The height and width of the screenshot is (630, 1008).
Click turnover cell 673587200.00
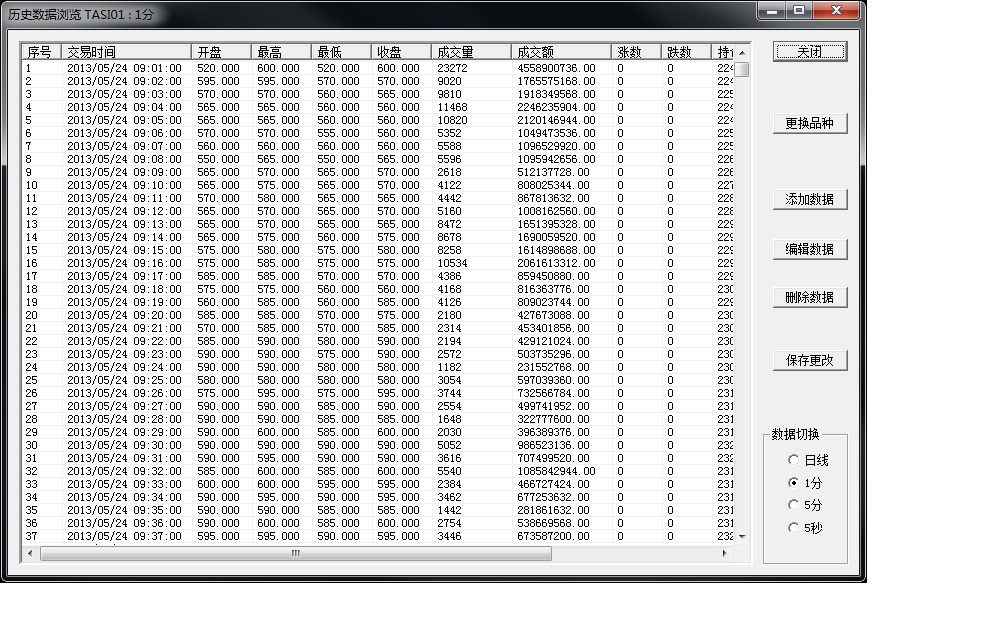tap(554, 536)
